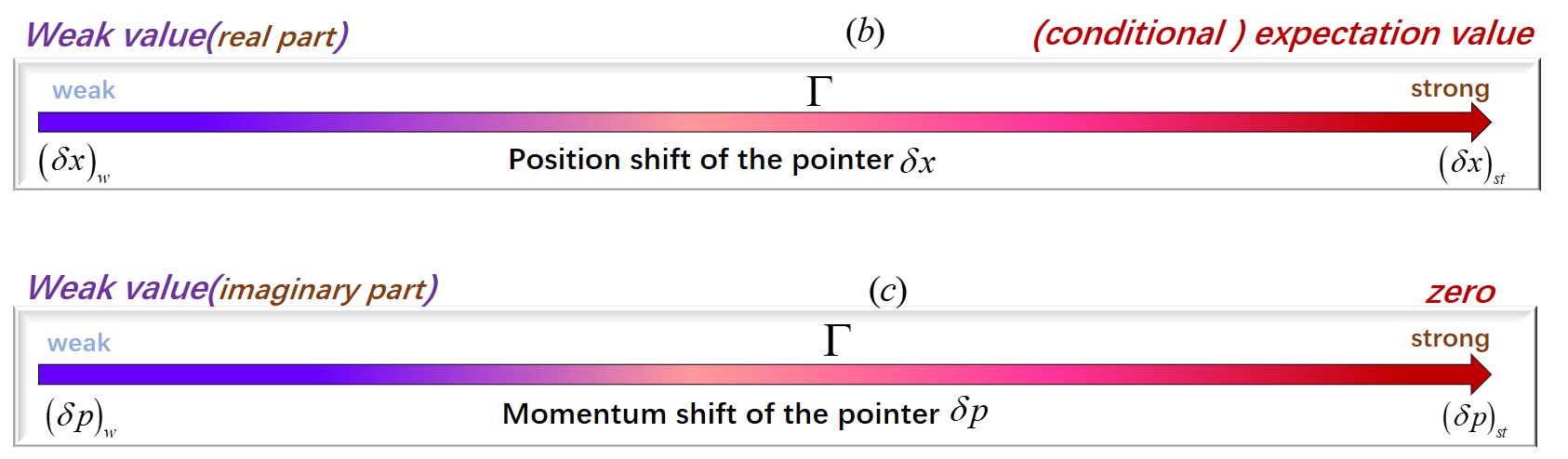This screenshot has height=459, width=1568.
Task: Click the 'weak' label in the bottom panel
Action: tap(79, 343)
